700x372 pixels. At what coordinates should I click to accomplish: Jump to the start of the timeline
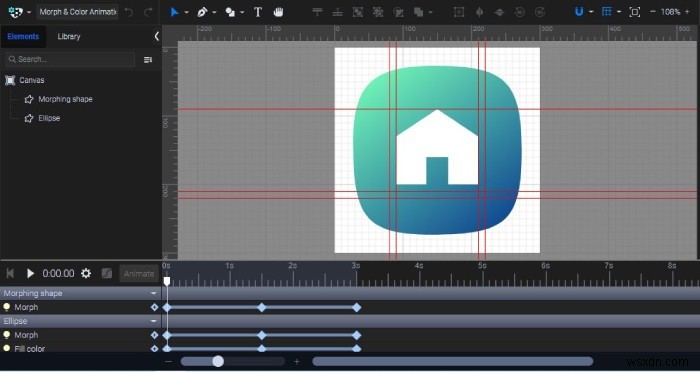pyautogui.click(x=10, y=273)
